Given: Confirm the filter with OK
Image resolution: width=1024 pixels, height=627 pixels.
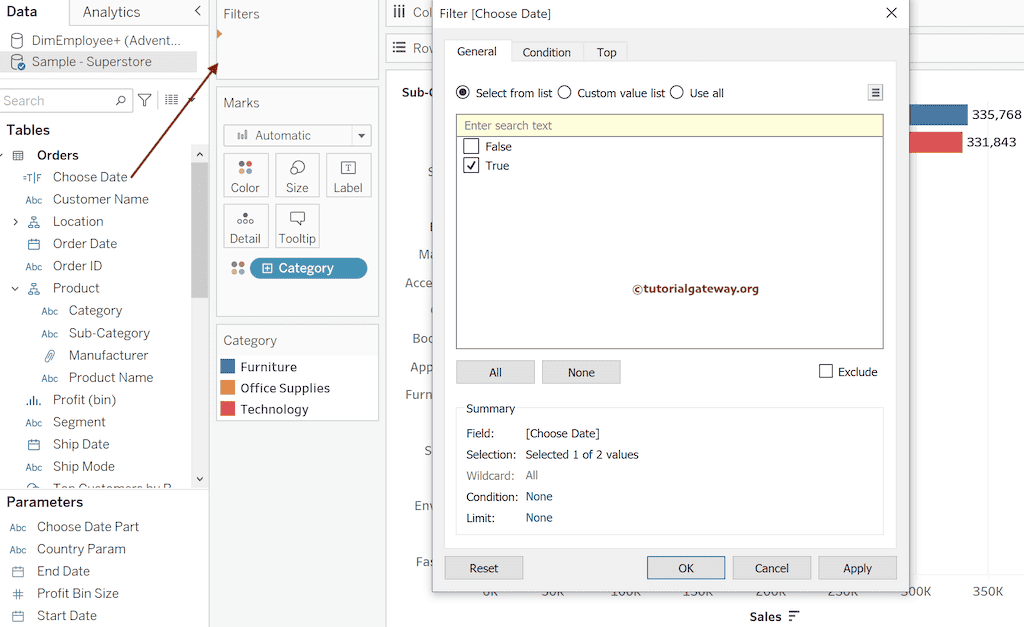Looking at the screenshot, I should pos(686,568).
